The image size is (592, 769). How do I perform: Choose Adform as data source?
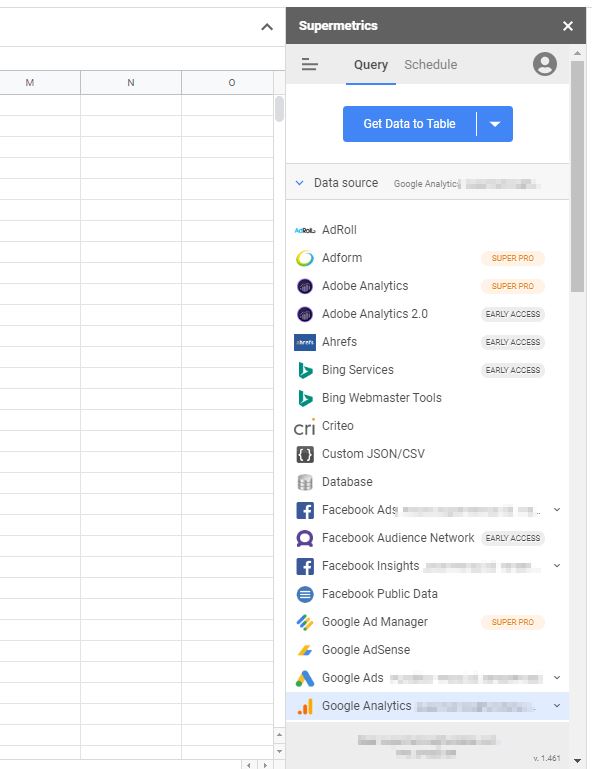click(427, 258)
